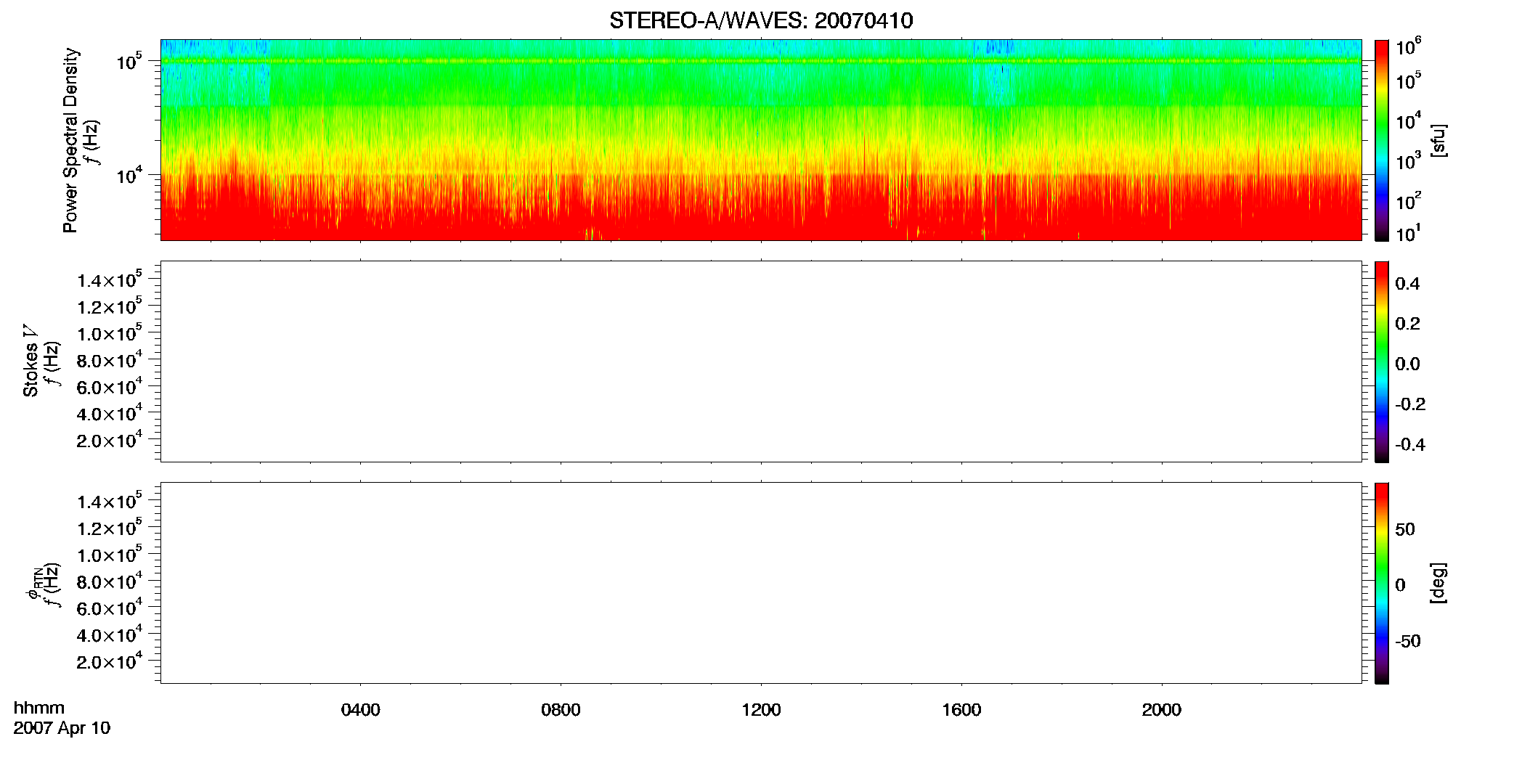Click the -50 label on degrees color bar
Screen dimensions: 1522x784
click(x=1408, y=641)
